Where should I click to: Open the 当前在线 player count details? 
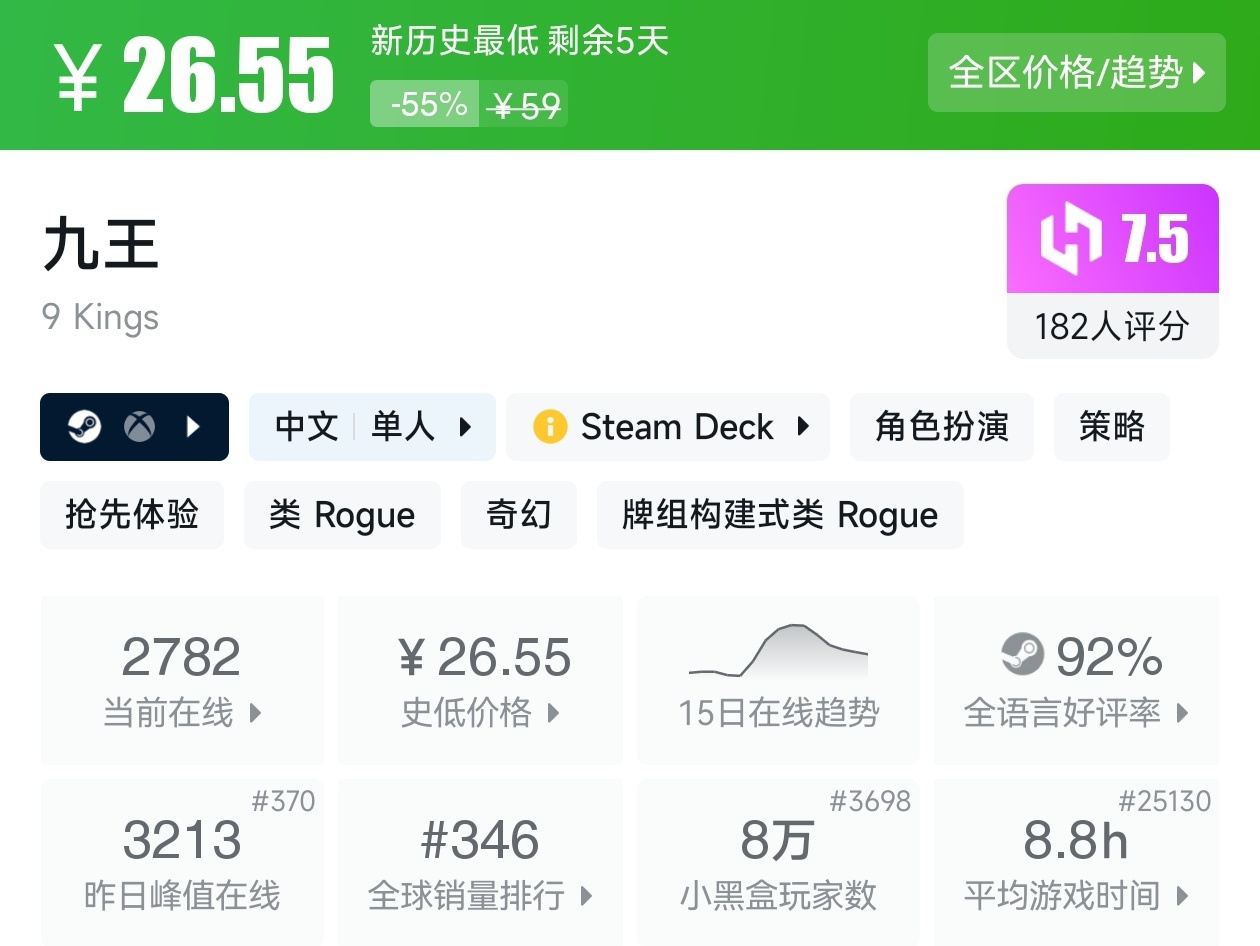[182, 680]
